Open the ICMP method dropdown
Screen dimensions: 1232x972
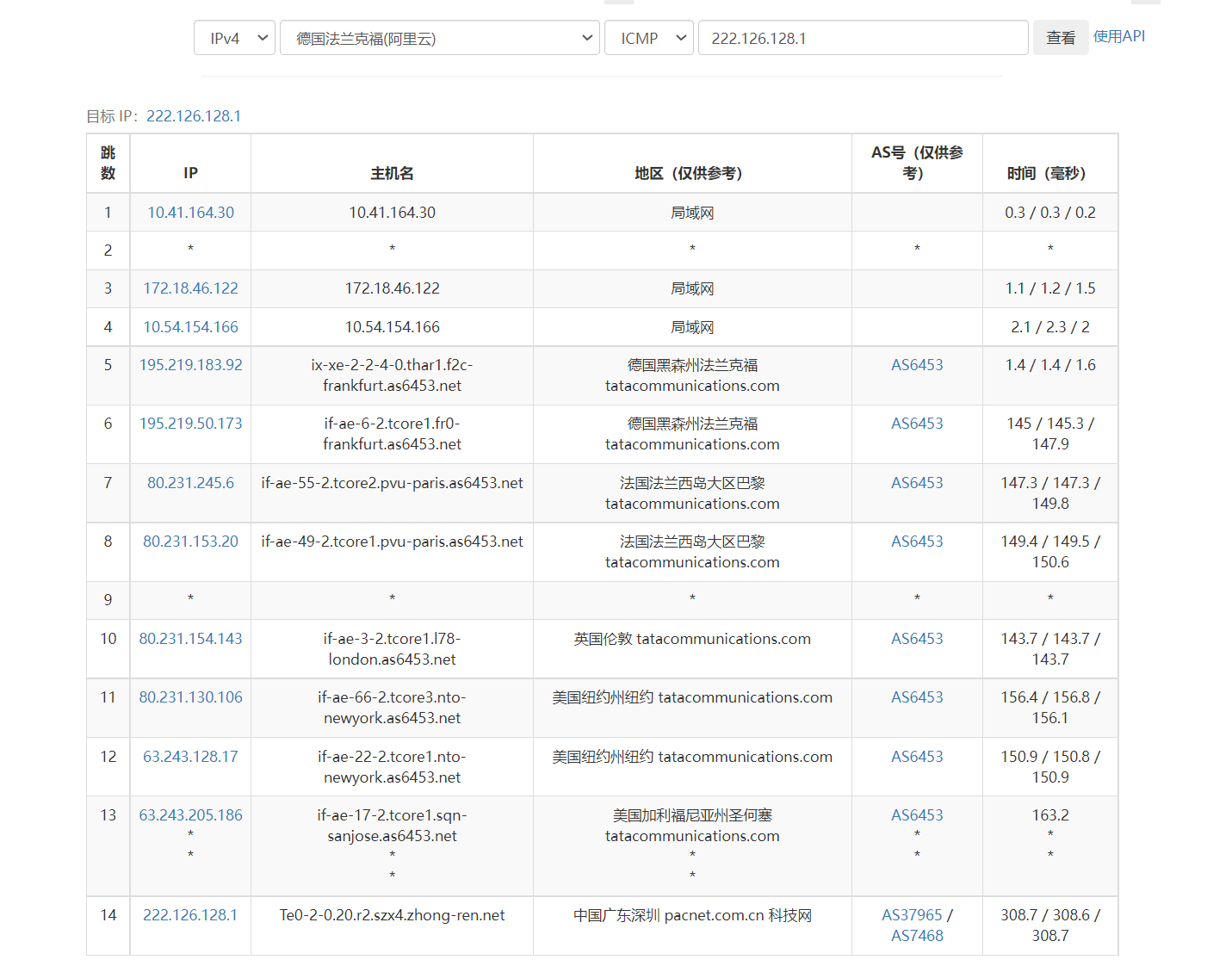tap(648, 38)
